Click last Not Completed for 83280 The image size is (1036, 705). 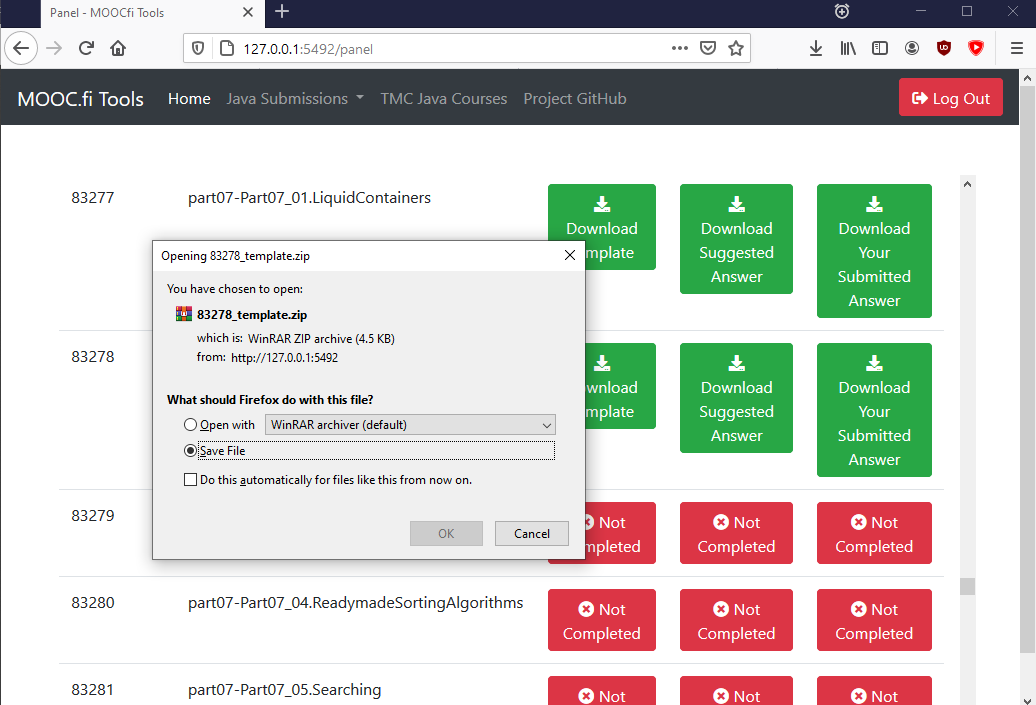(x=874, y=620)
